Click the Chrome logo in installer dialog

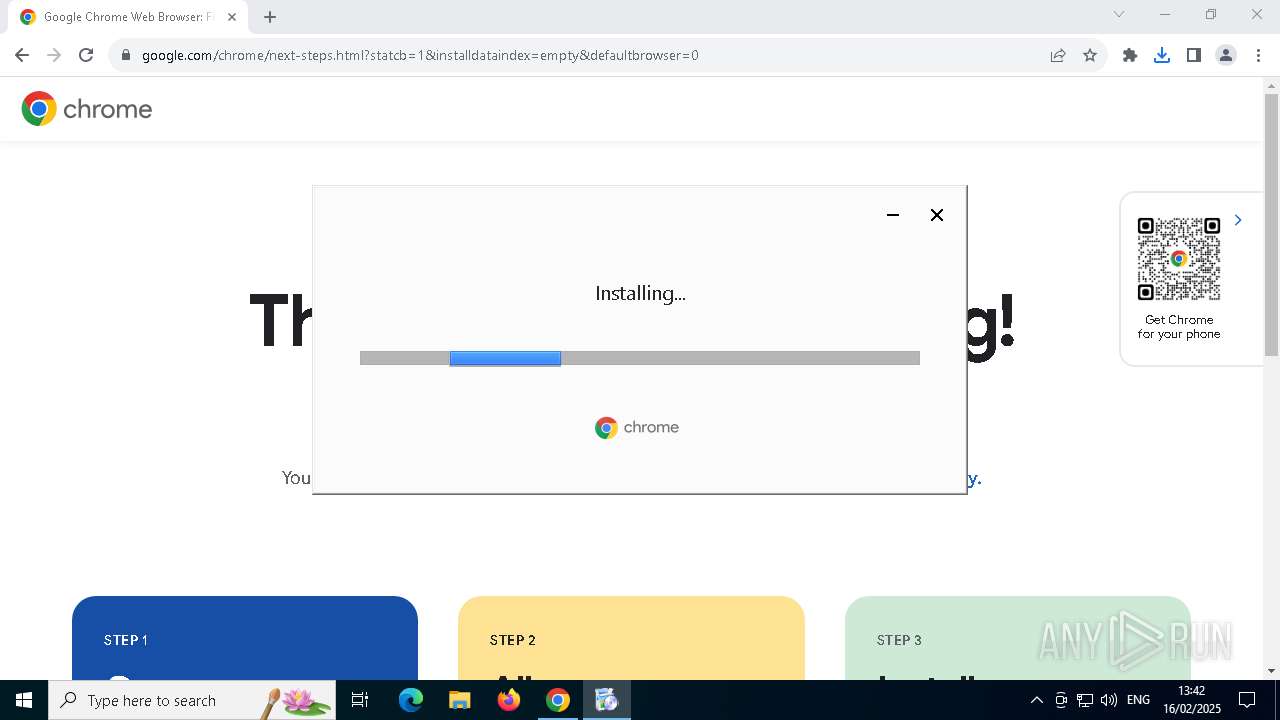point(637,428)
